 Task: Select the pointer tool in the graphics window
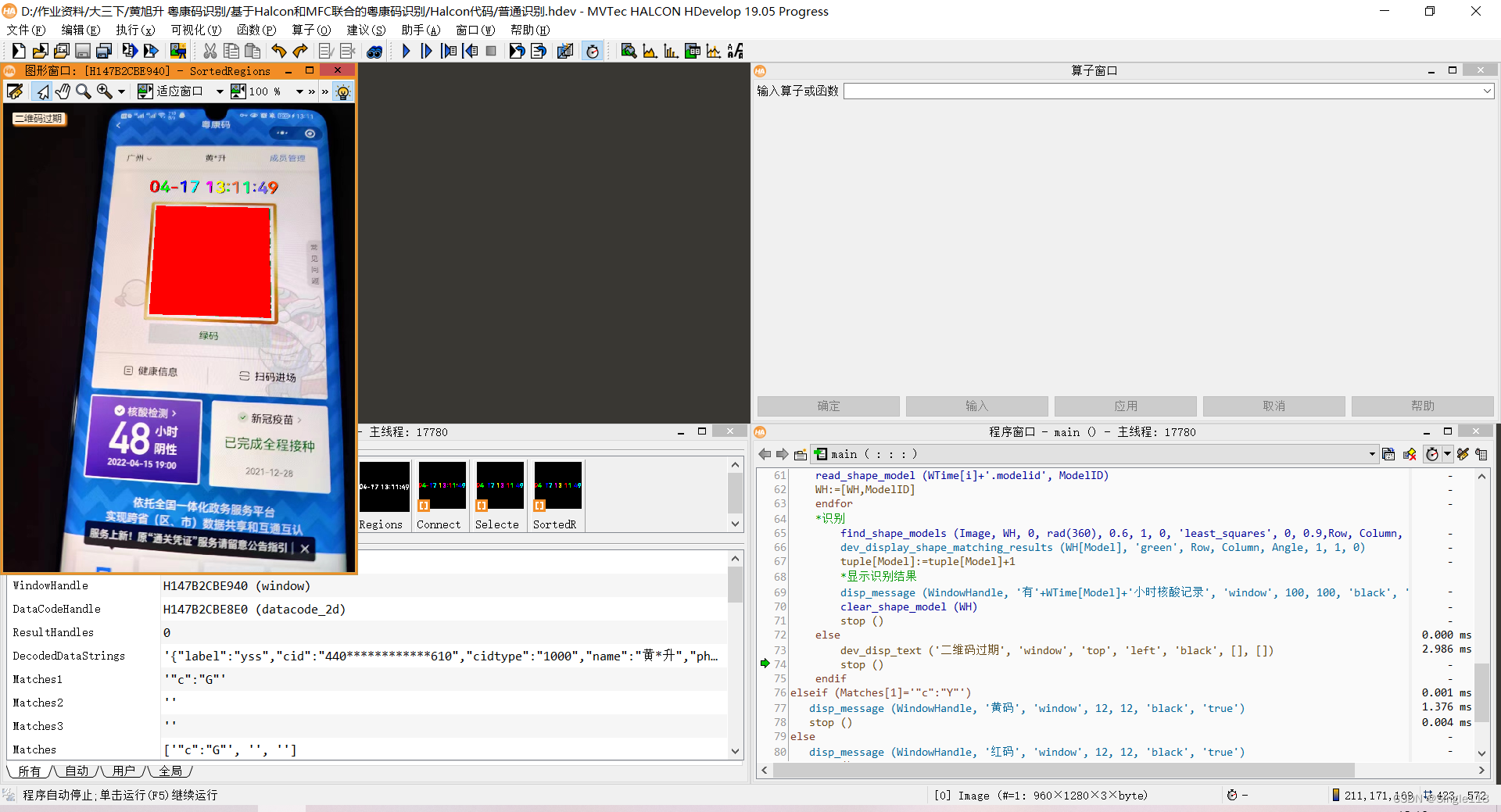pyautogui.click(x=42, y=91)
